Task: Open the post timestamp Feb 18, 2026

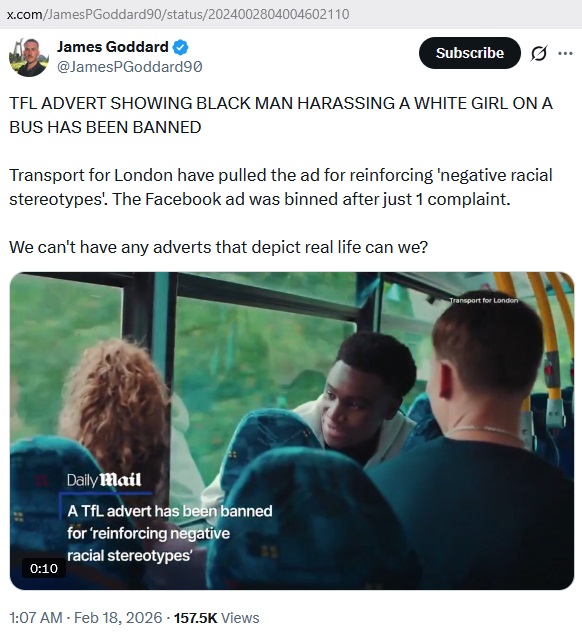Action: 118,618
